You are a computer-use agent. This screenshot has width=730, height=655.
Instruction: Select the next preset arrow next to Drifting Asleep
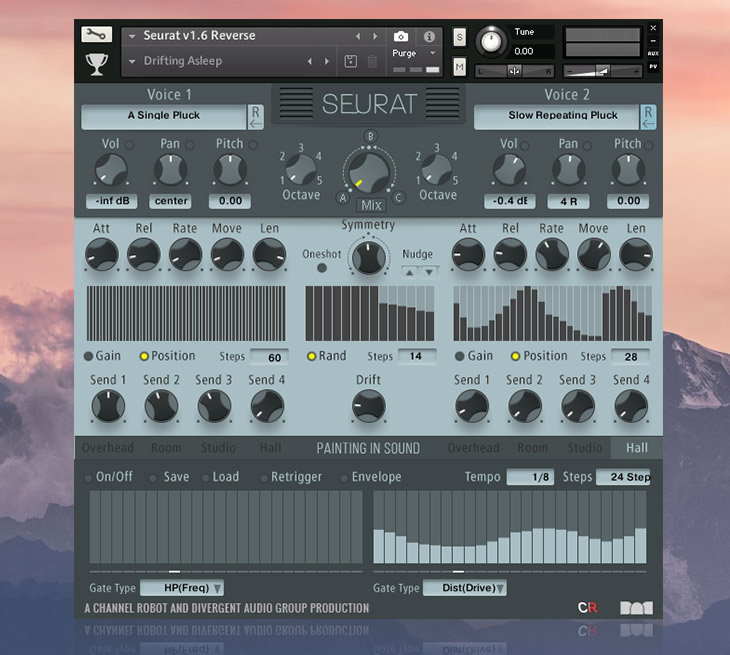(x=327, y=61)
